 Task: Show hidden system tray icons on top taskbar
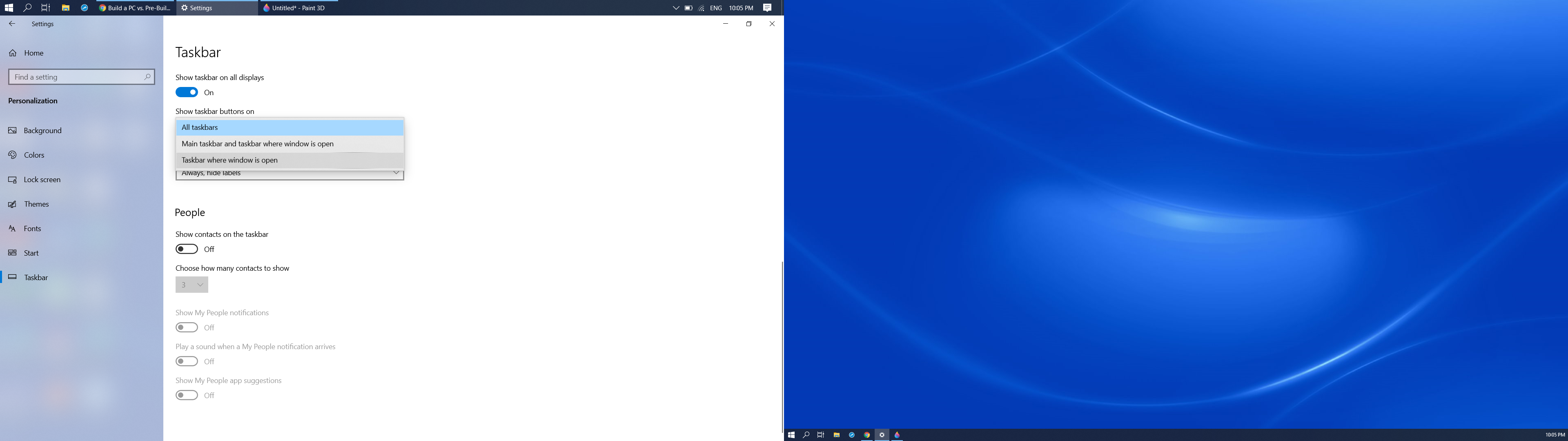click(676, 8)
